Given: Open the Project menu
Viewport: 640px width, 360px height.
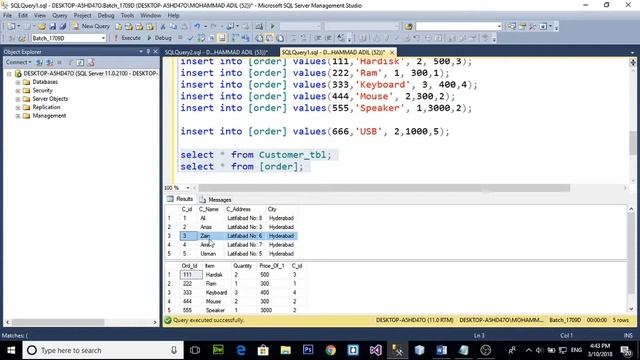Looking at the screenshot, I should point(82,16).
